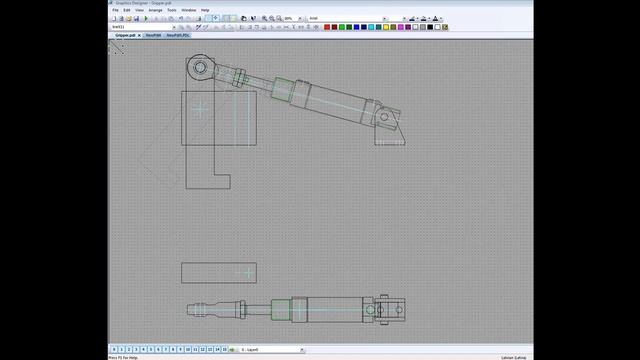Open the font name dropdown
This screenshot has height=360, width=640.
[x=385, y=19]
